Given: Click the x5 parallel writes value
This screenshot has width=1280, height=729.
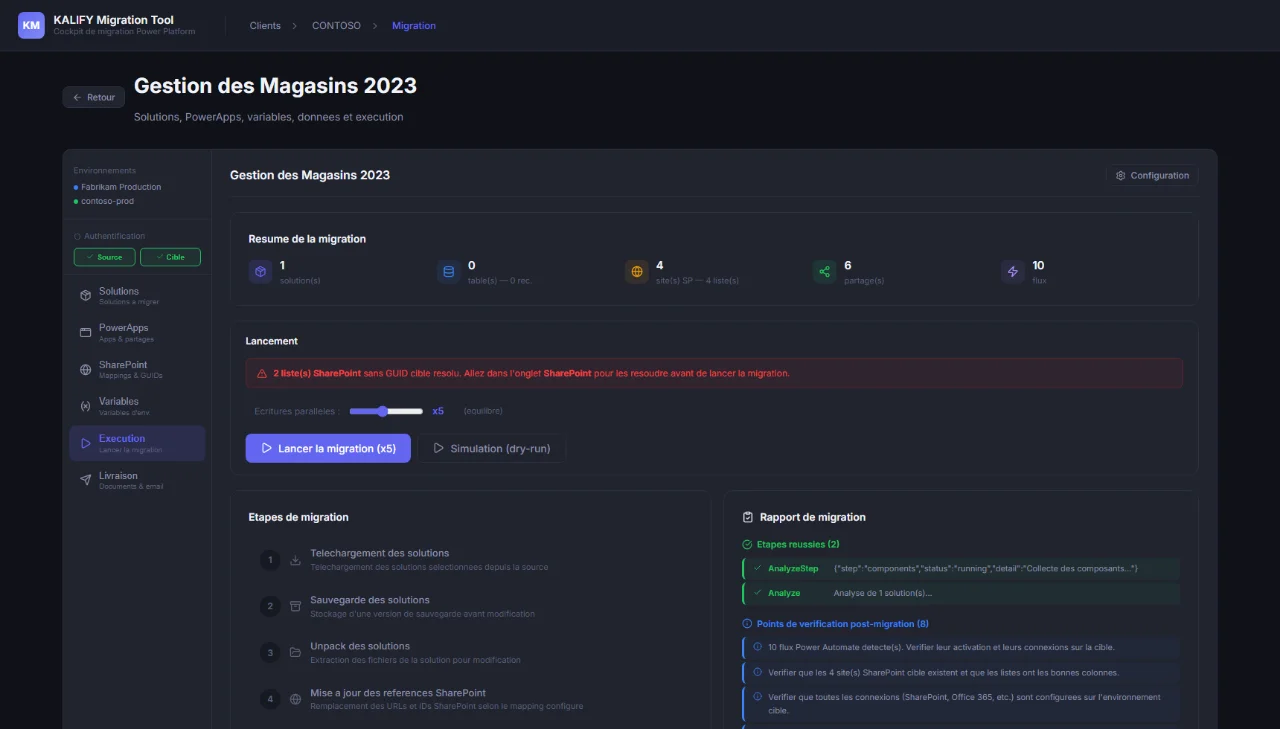Looking at the screenshot, I should 438,411.
